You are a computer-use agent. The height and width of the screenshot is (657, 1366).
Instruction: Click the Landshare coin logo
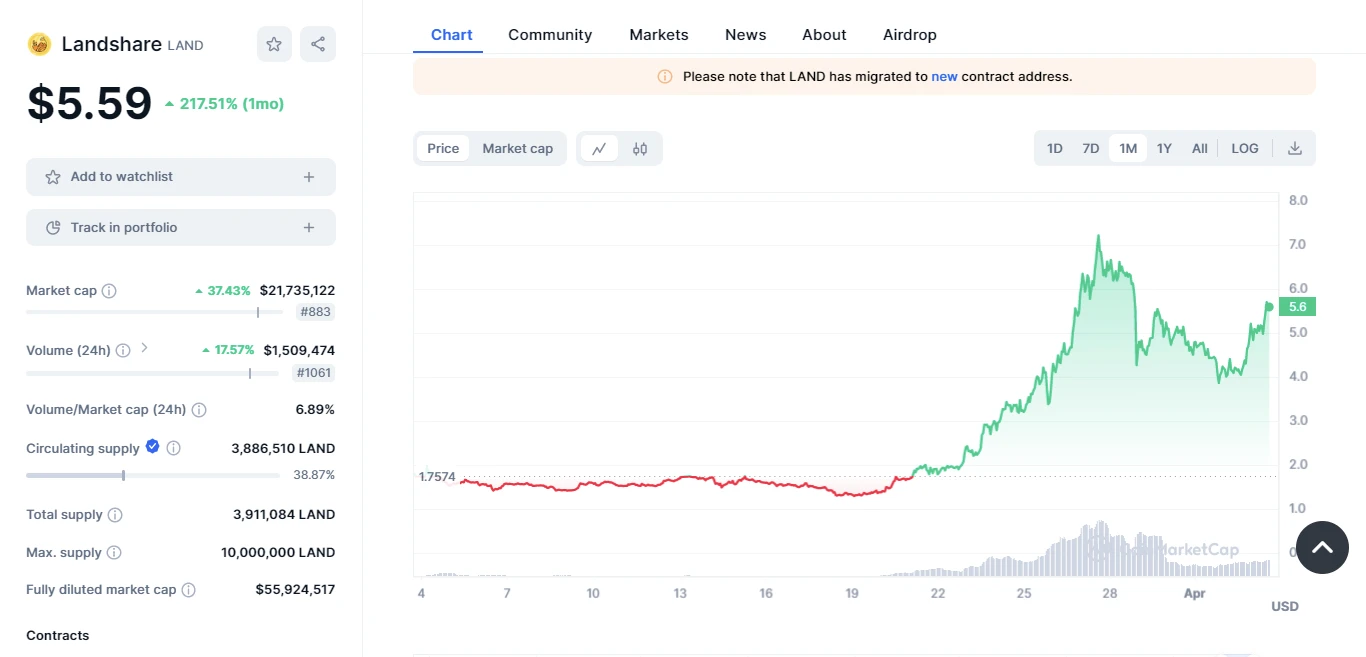(39, 44)
